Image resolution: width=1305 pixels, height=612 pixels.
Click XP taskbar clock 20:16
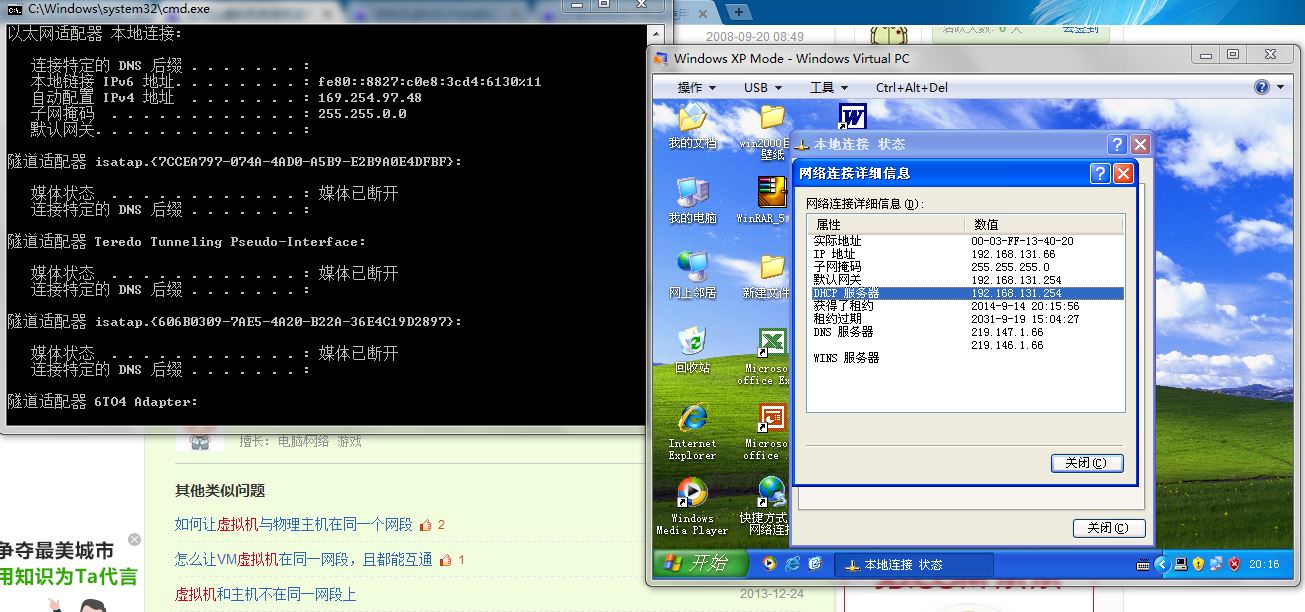(1265, 565)
